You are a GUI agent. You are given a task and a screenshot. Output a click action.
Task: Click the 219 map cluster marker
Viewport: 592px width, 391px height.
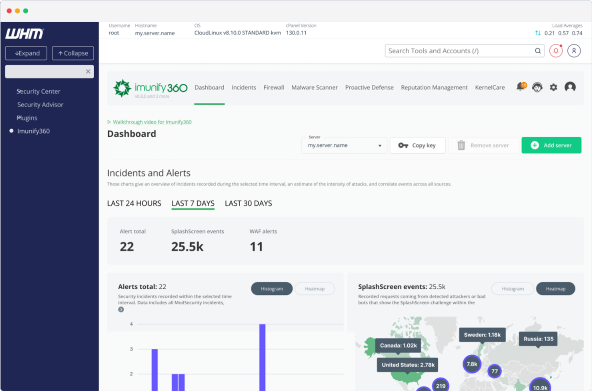441,385
